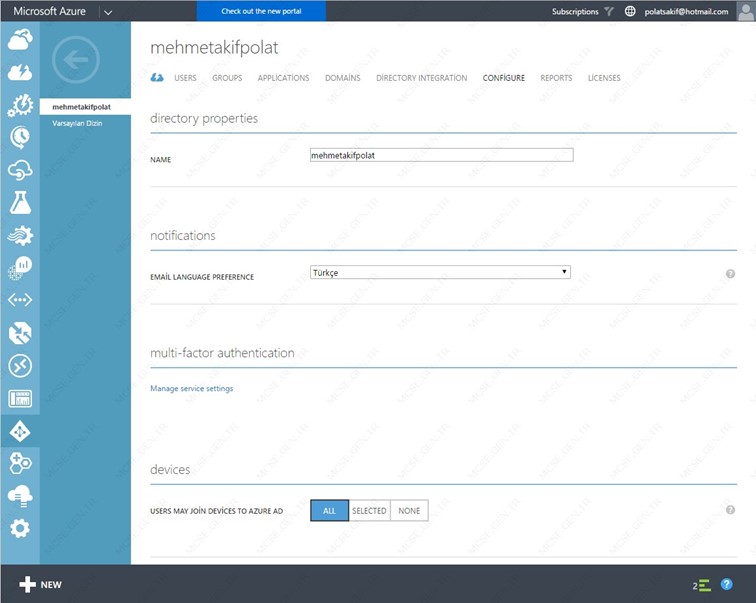Viewport: 756px width, 603px height.
Task: Switch to the CONFIGURE tab
Action: point(504,78)
